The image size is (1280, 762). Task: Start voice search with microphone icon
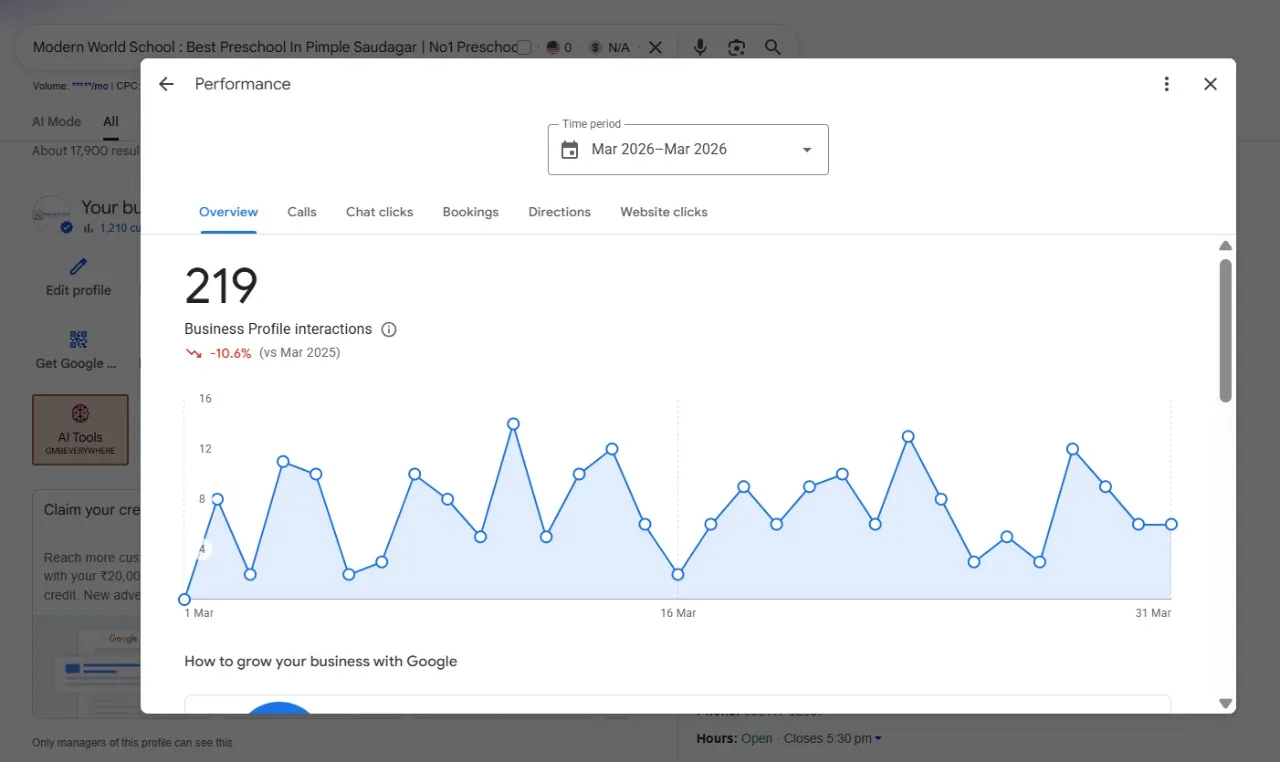[x=700, y=47]
